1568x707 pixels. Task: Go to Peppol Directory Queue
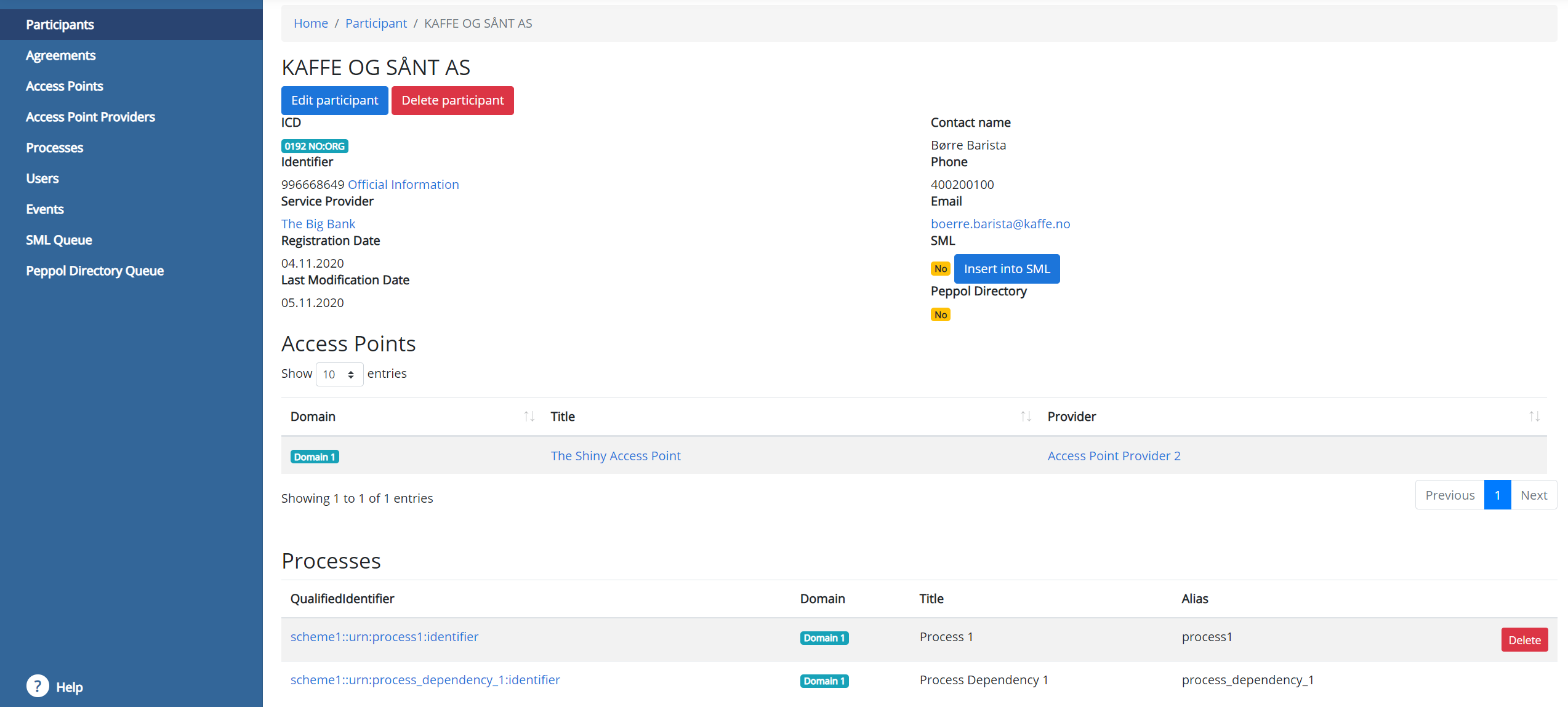coord(95,271)
